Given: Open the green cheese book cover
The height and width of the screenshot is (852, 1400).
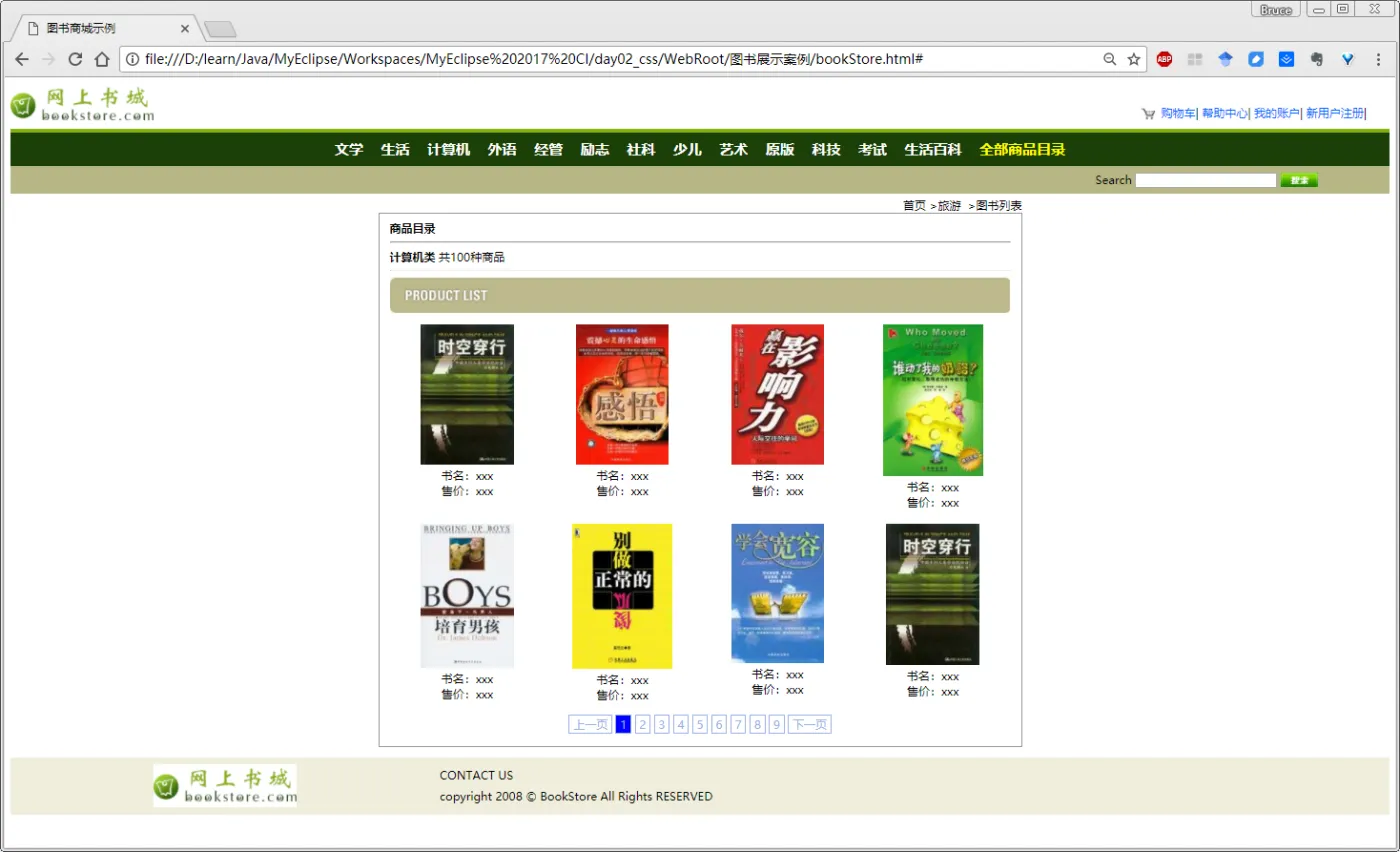Looking at the screenshot, I should [933, 400].
